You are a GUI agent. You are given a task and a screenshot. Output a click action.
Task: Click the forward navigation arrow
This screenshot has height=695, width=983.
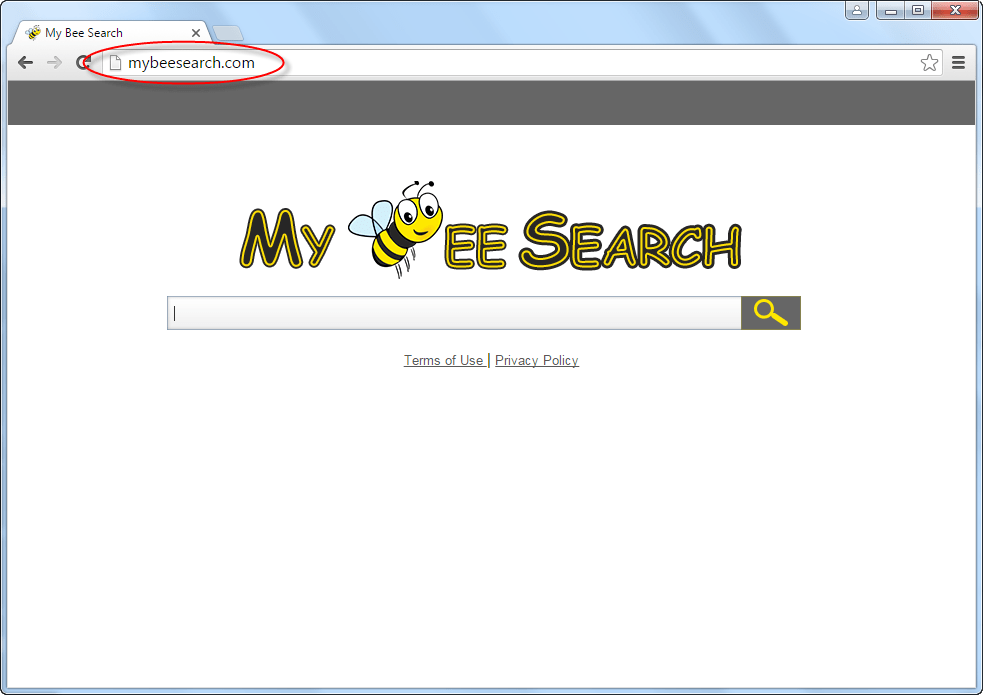point(55,63)
